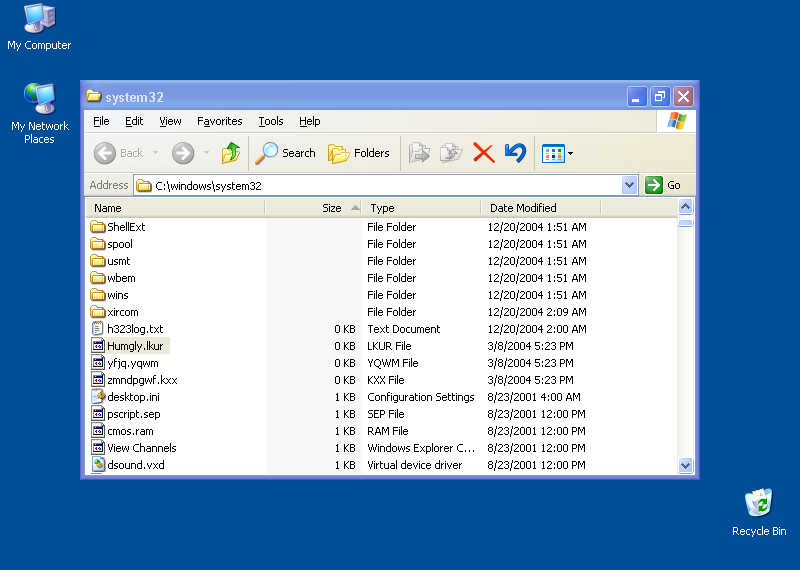This screenshot has width=800, height=570.
Task: Open the File menu
Action: [x=101, y=121]
